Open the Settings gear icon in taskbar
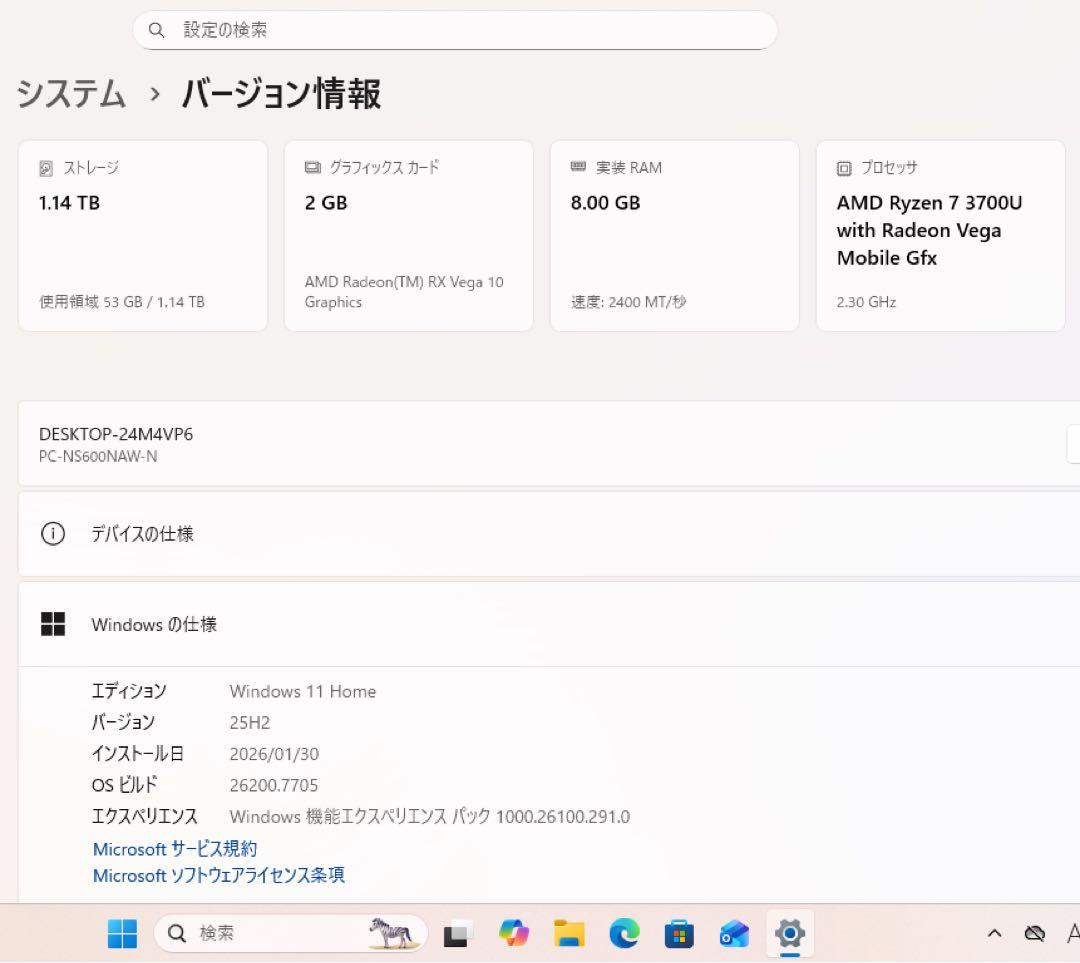Viewport: 1080px width, 963px height. point(790,933)
